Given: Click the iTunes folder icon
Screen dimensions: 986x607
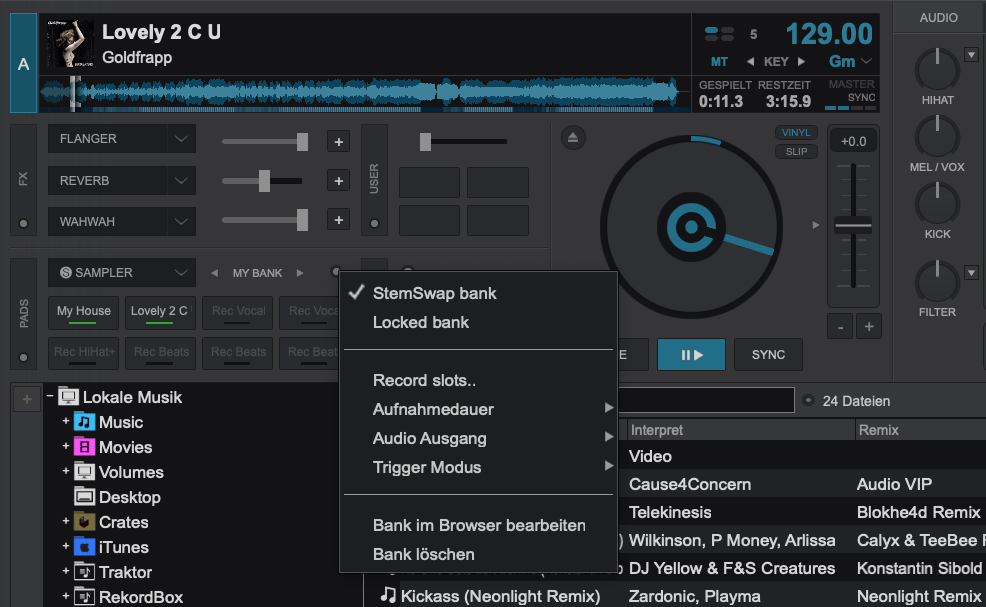Looking at the screenshot, I should click(x=85, y=547).
